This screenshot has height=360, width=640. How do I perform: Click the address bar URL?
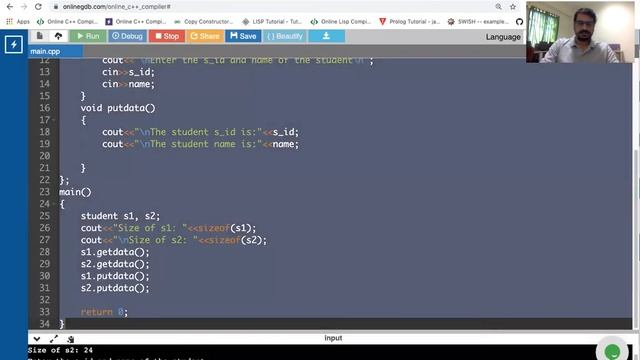pos(116,7)
